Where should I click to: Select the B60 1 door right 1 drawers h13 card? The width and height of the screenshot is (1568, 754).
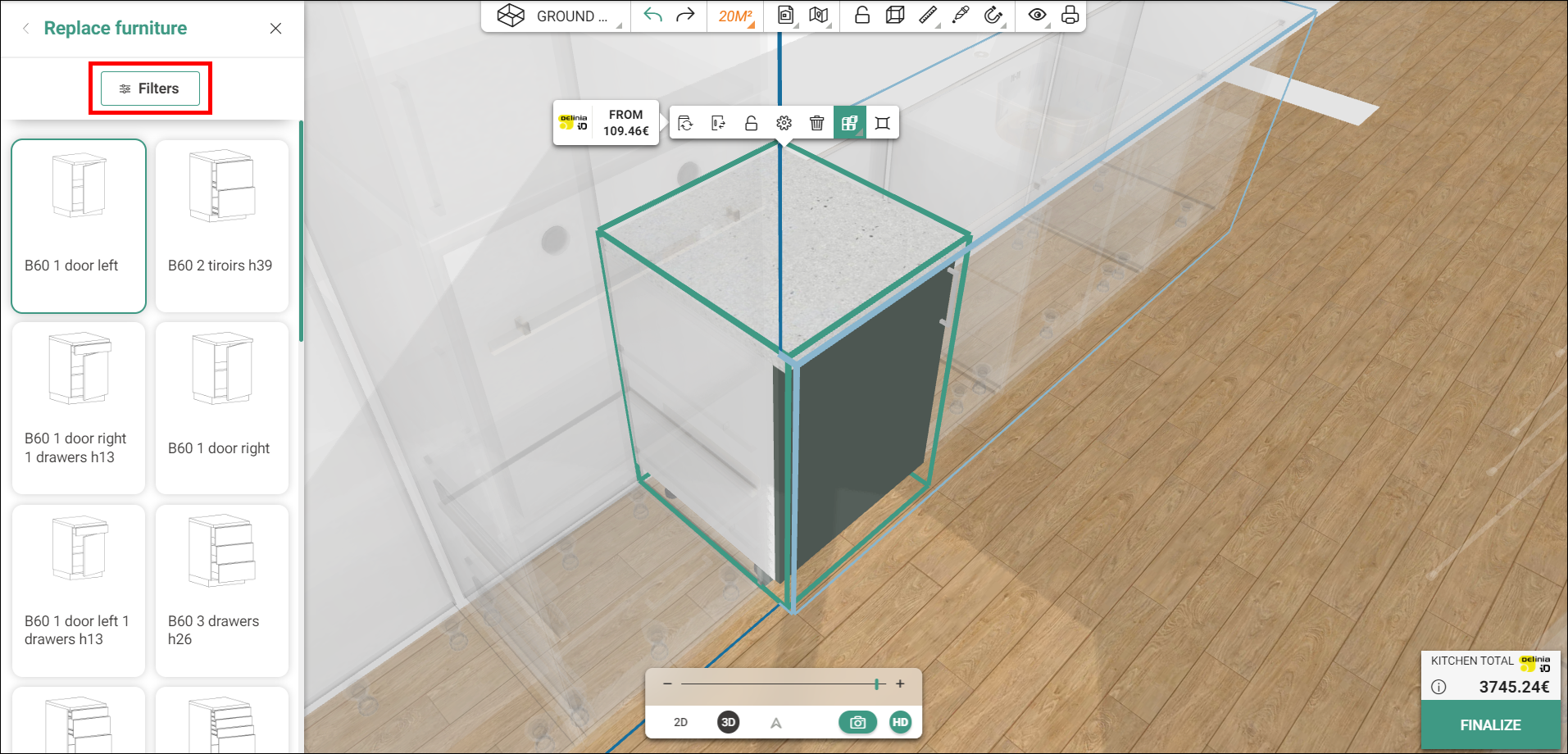click(79, 408)
